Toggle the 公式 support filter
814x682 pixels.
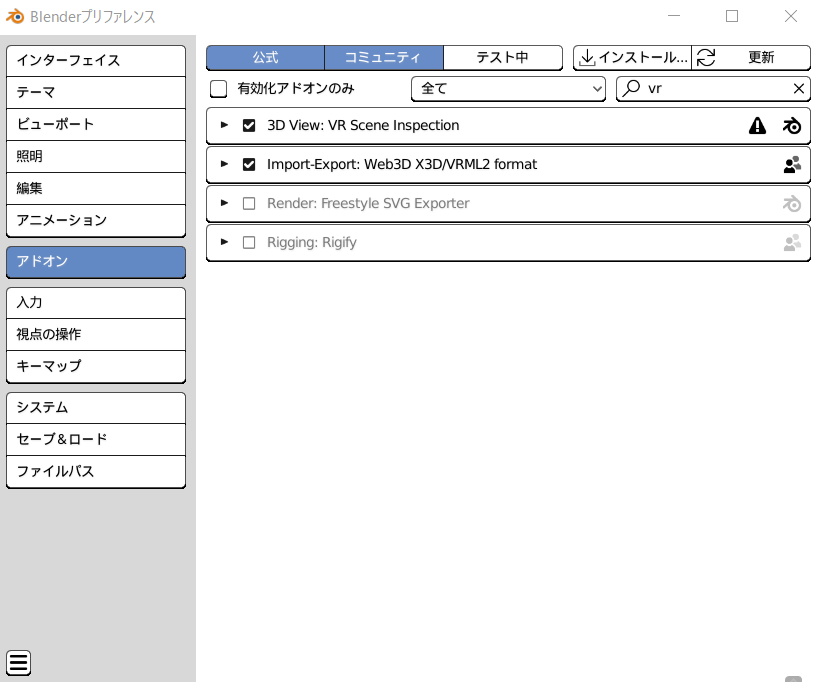click(x=265, y=58)
